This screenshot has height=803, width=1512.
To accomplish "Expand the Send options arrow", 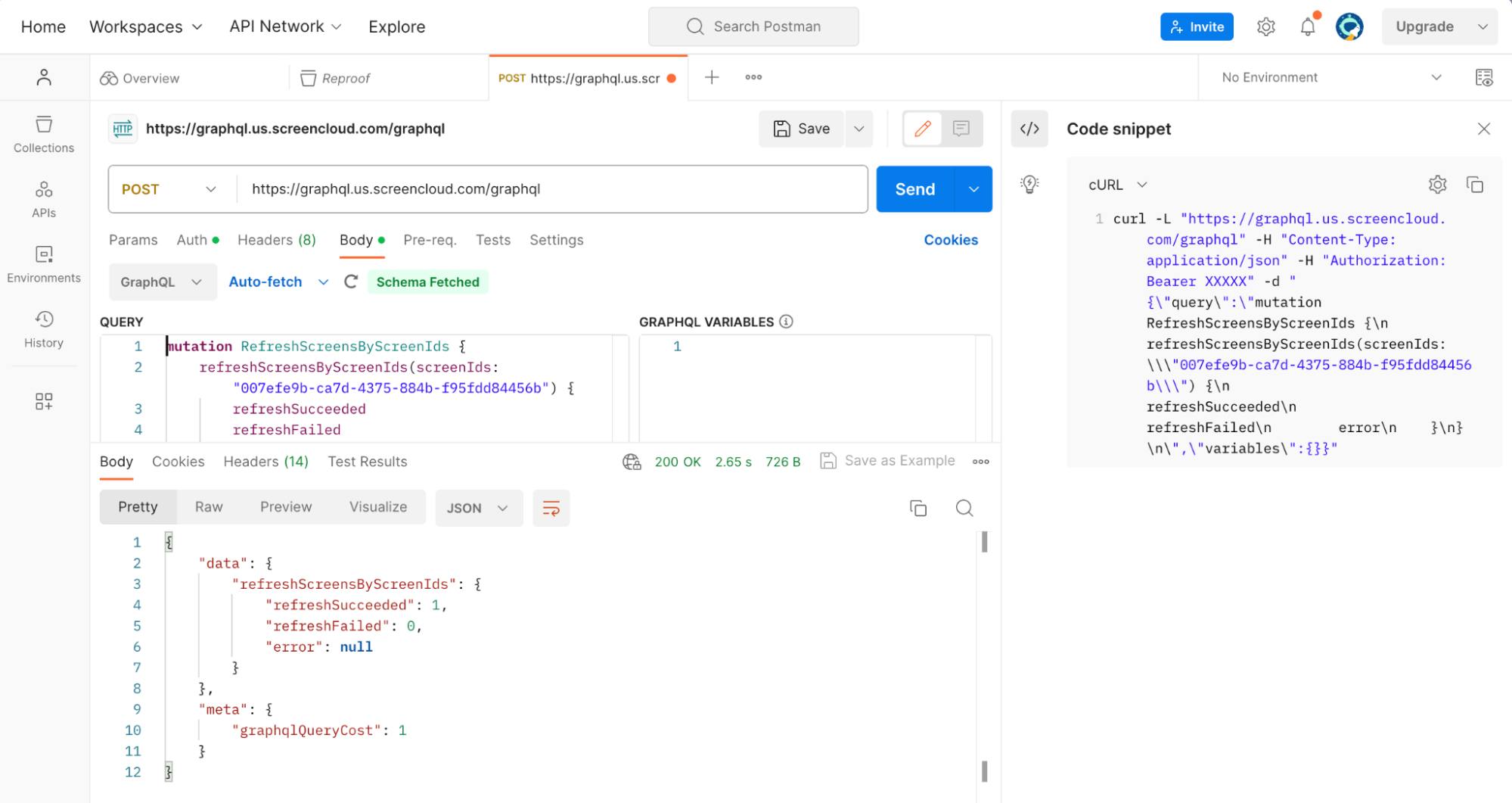I will tap(973, 189).
